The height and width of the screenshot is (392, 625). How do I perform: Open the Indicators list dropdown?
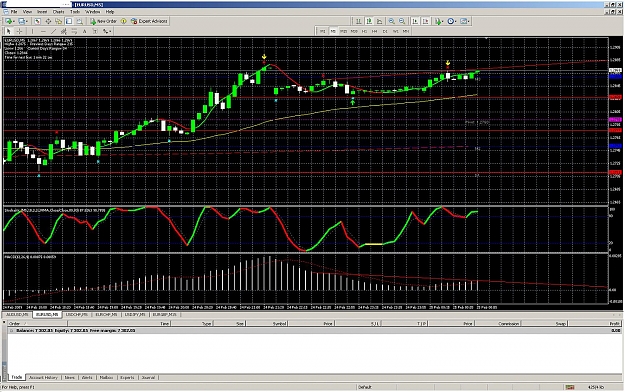(x=439, y=21)
